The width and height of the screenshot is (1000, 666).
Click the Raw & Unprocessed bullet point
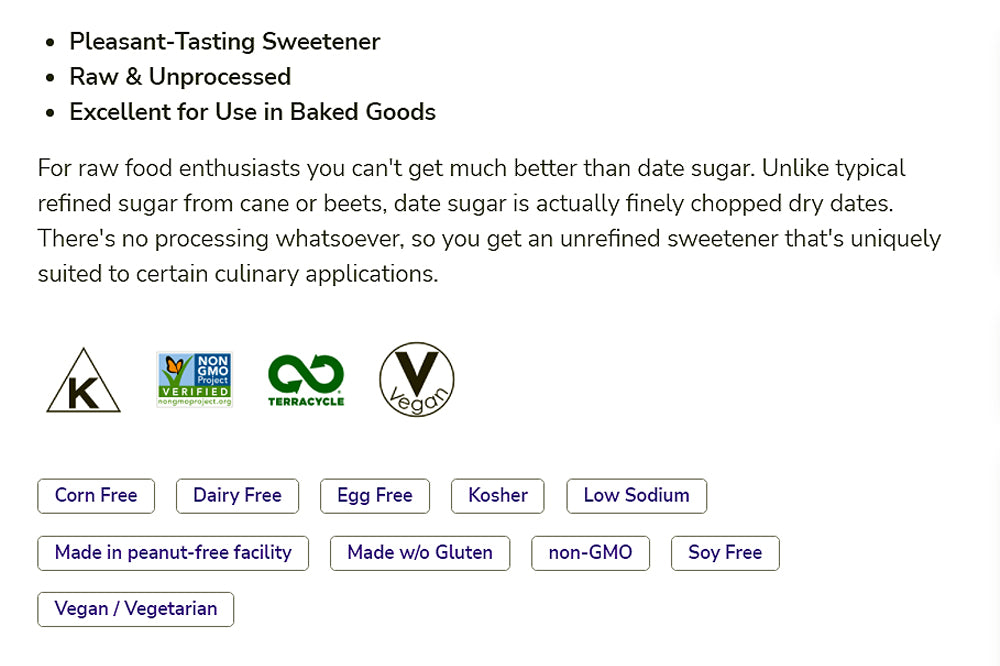click(180, 77)
